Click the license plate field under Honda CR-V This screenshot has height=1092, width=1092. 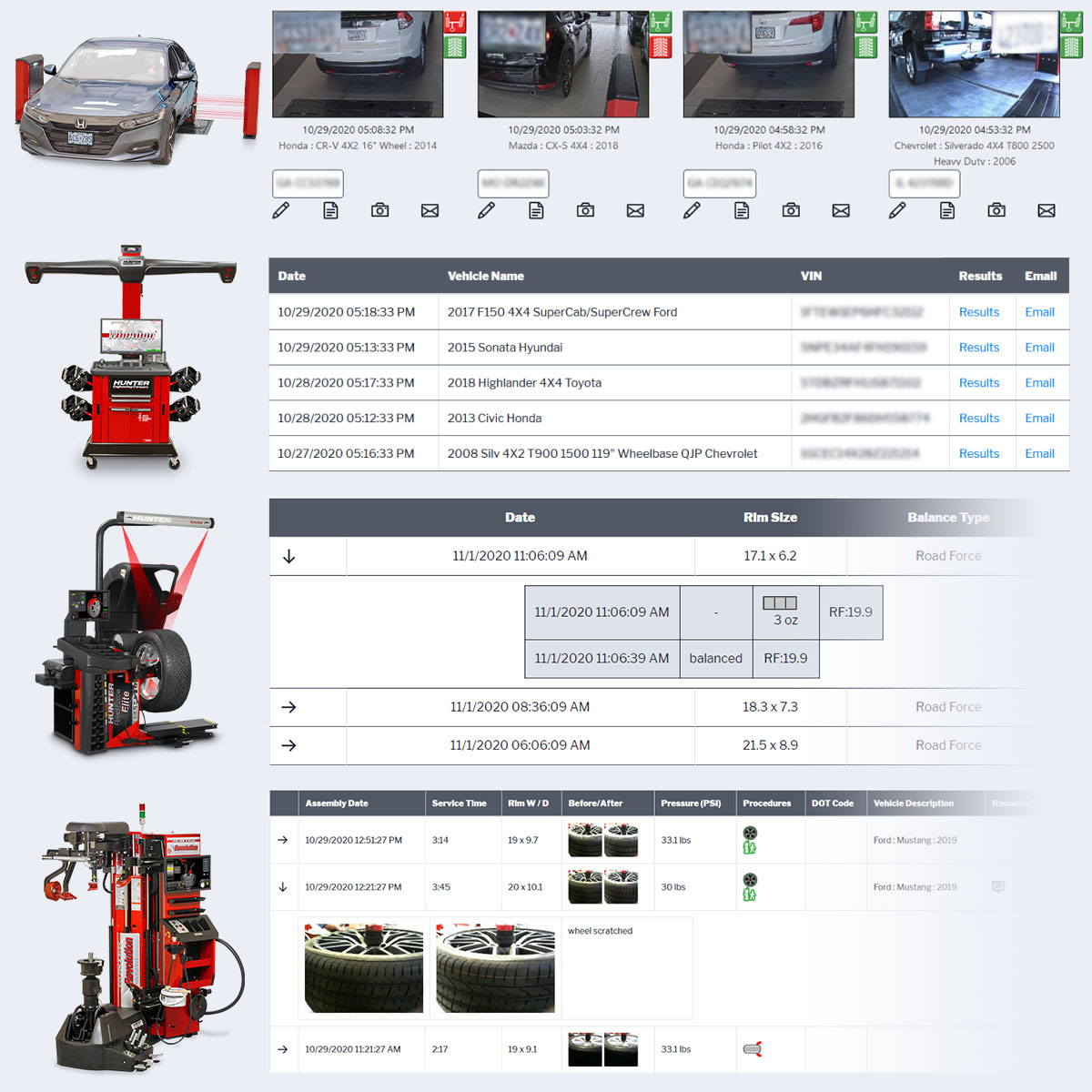click(308, 183)
